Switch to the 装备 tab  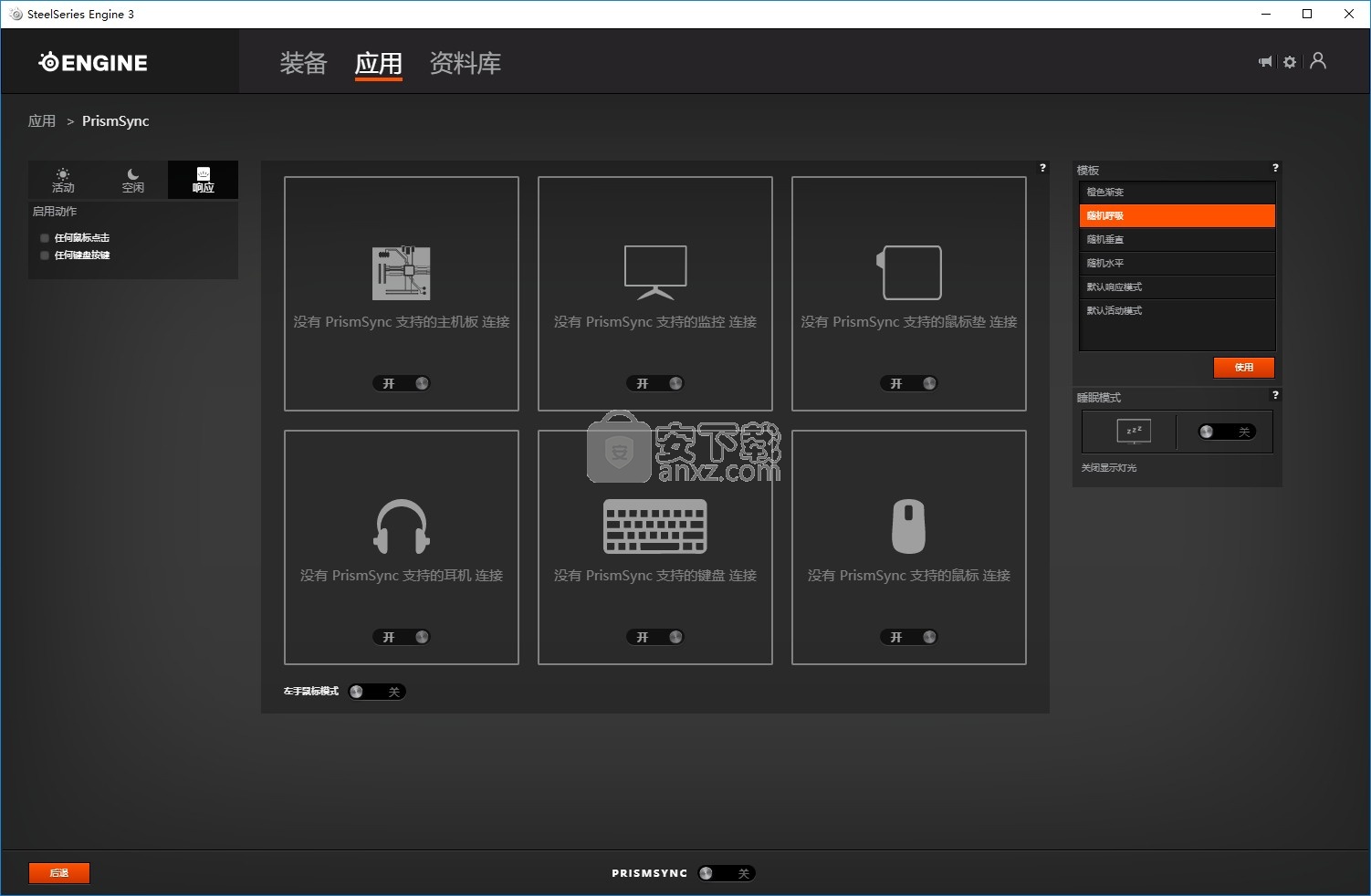click(303, 63)
